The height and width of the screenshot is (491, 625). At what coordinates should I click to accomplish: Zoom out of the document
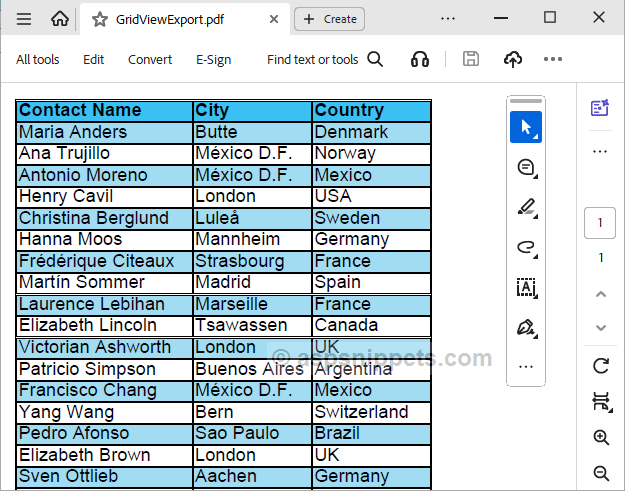(601, 473)
